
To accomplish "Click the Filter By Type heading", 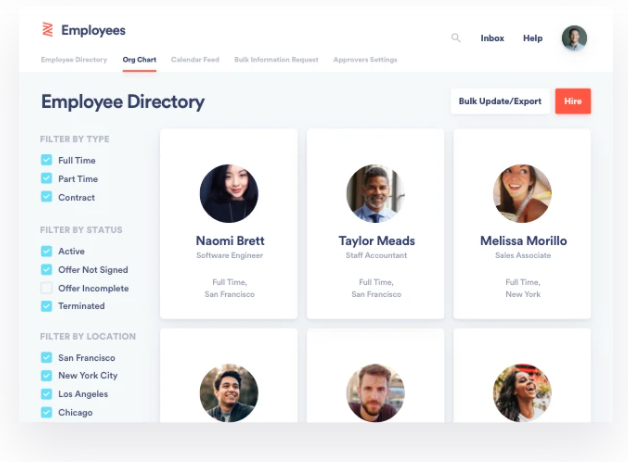I will pyautogui.click(x=74, y=139).
